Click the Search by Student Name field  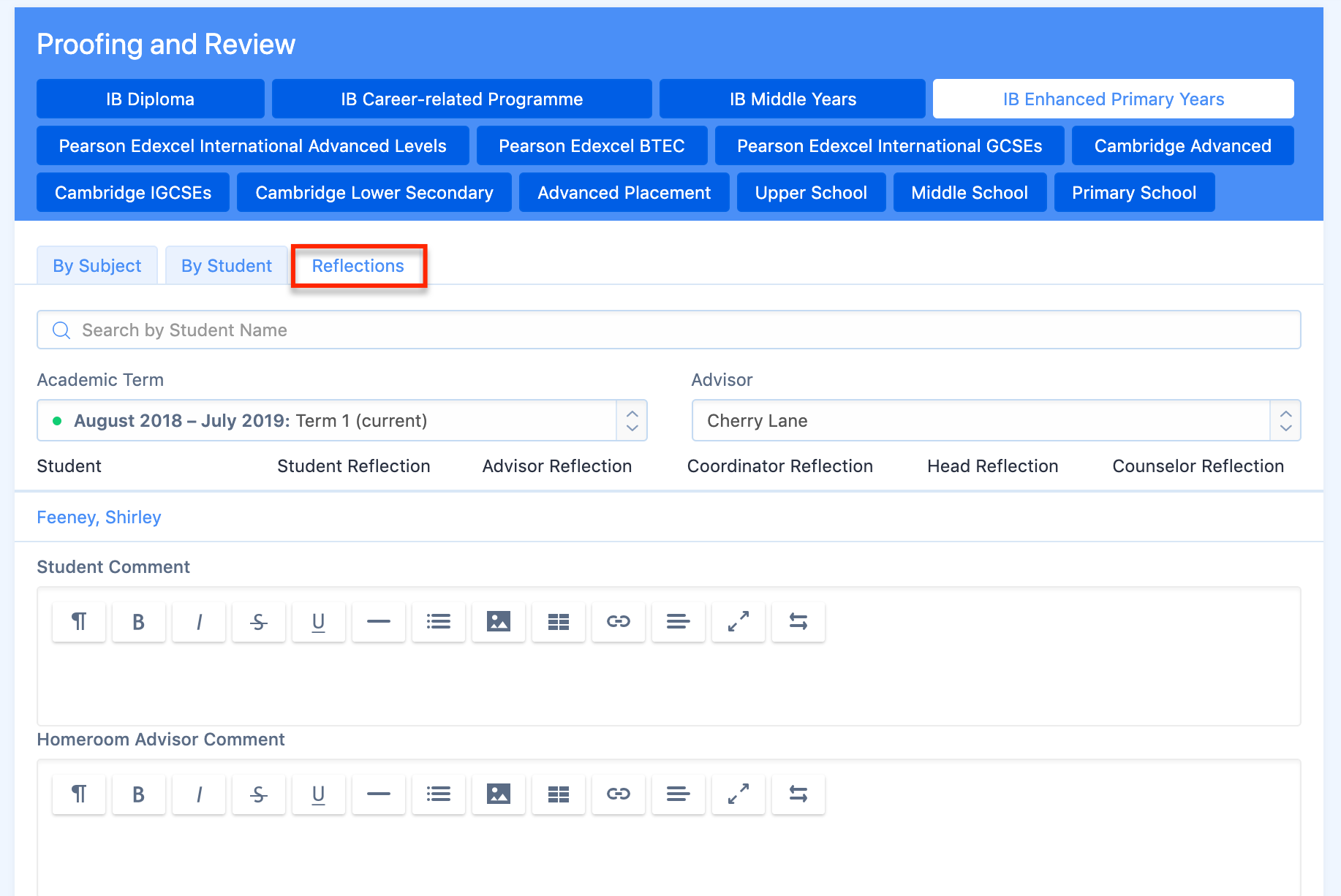tap(669, 330)
